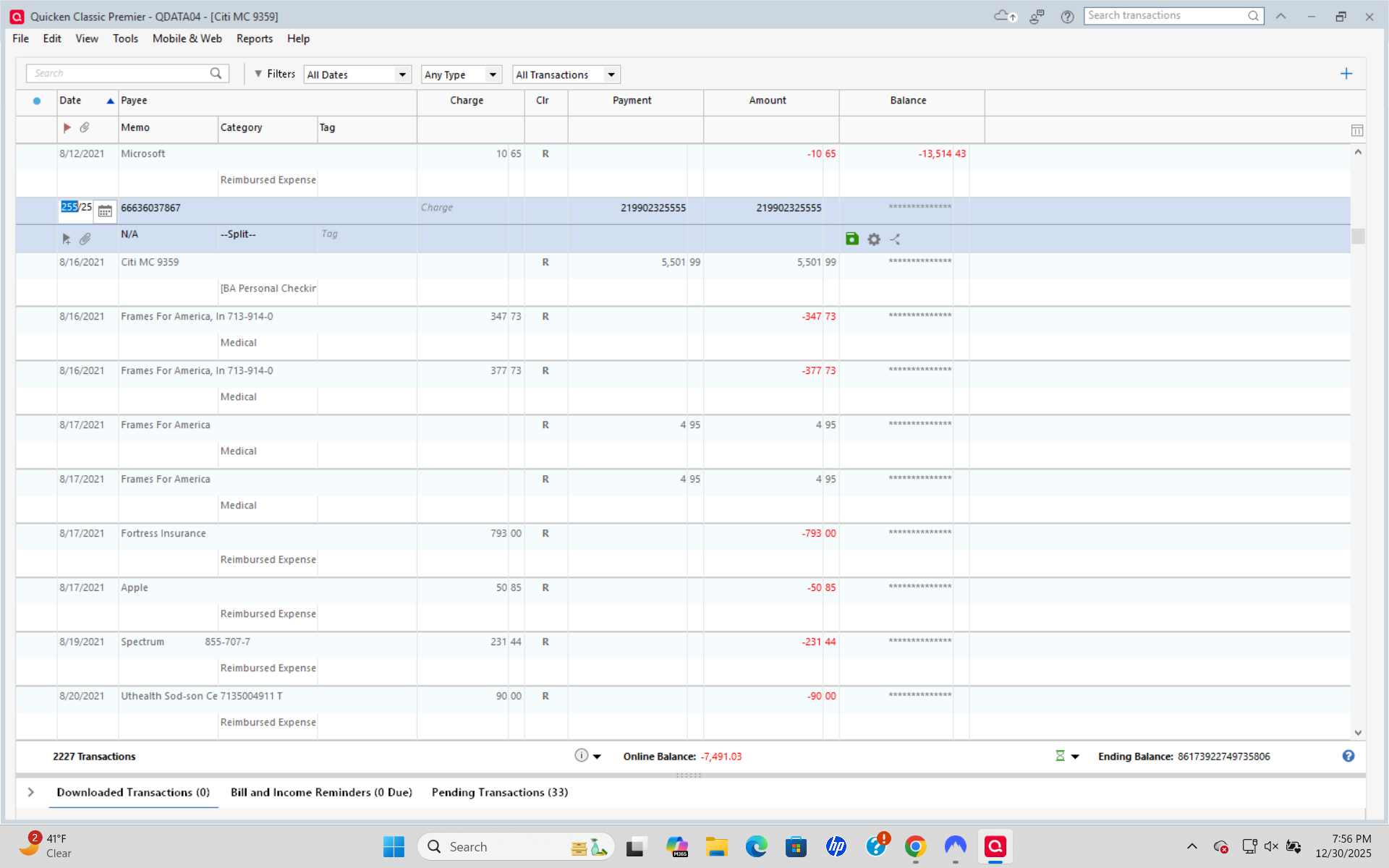Screen dimensions: 1389x868
Task: Click the split transaction icon
Action: [896, 239]
